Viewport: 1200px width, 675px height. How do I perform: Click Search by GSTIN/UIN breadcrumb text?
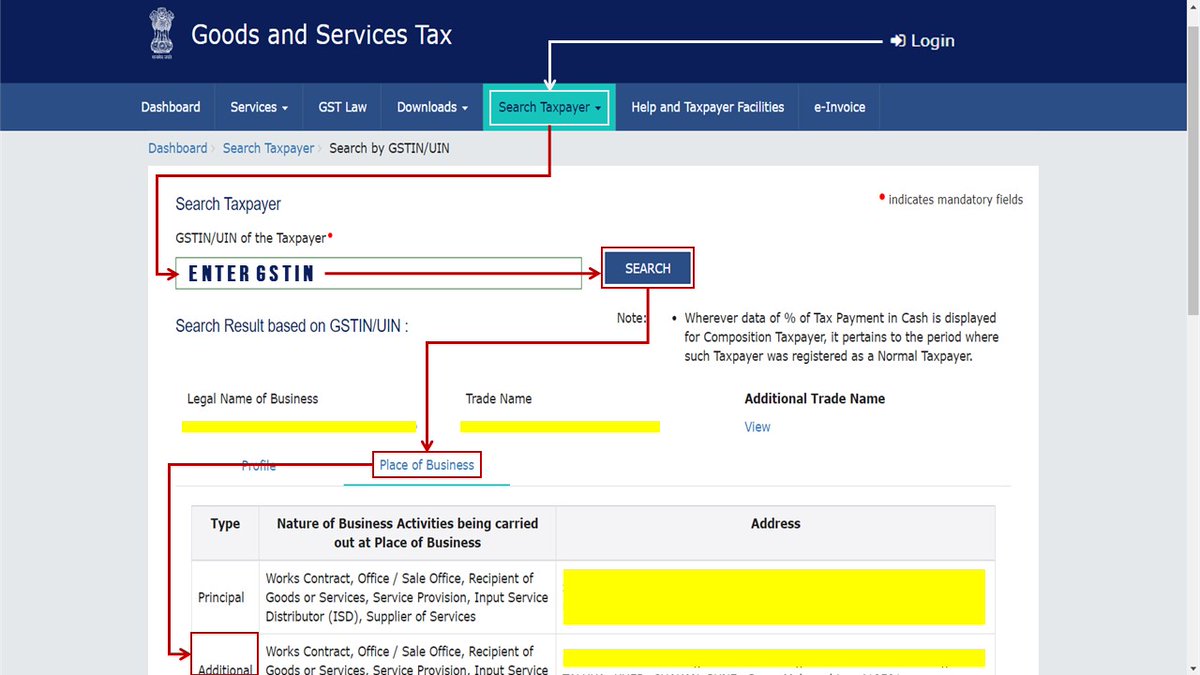389,148
